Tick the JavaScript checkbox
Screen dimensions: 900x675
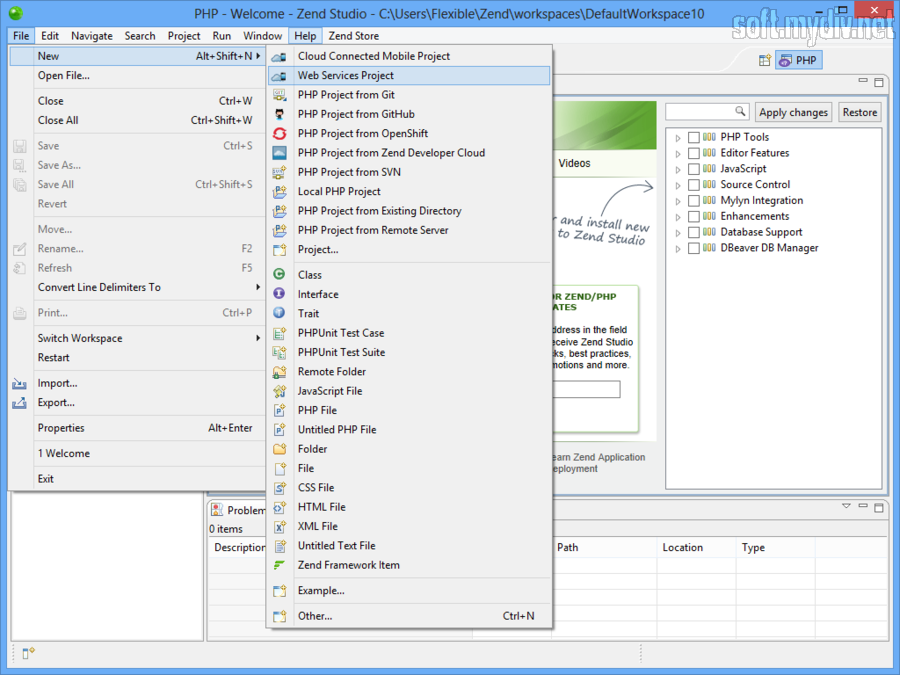point(693,169)
